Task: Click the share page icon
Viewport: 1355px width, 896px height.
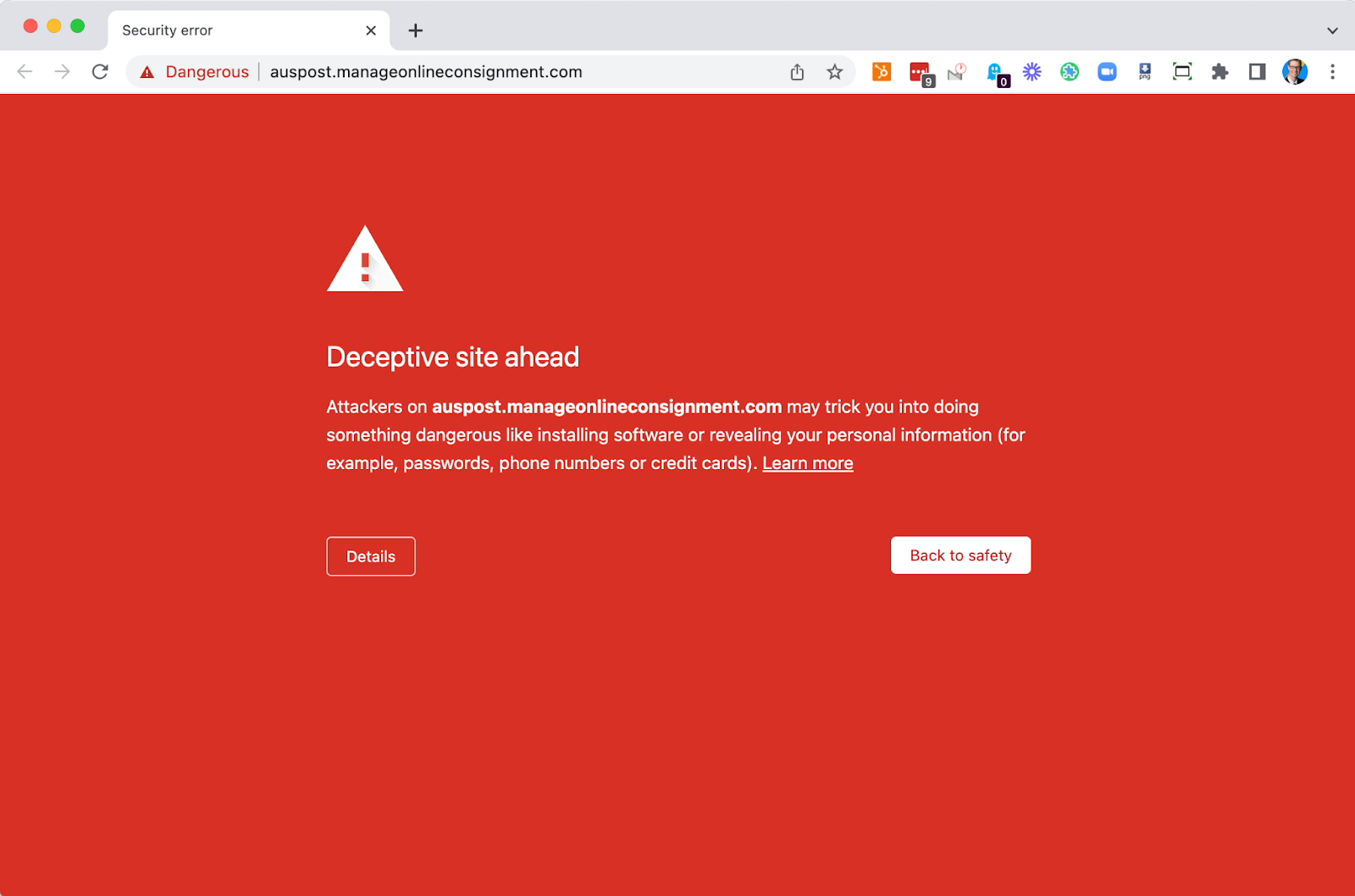Action: 797,72
